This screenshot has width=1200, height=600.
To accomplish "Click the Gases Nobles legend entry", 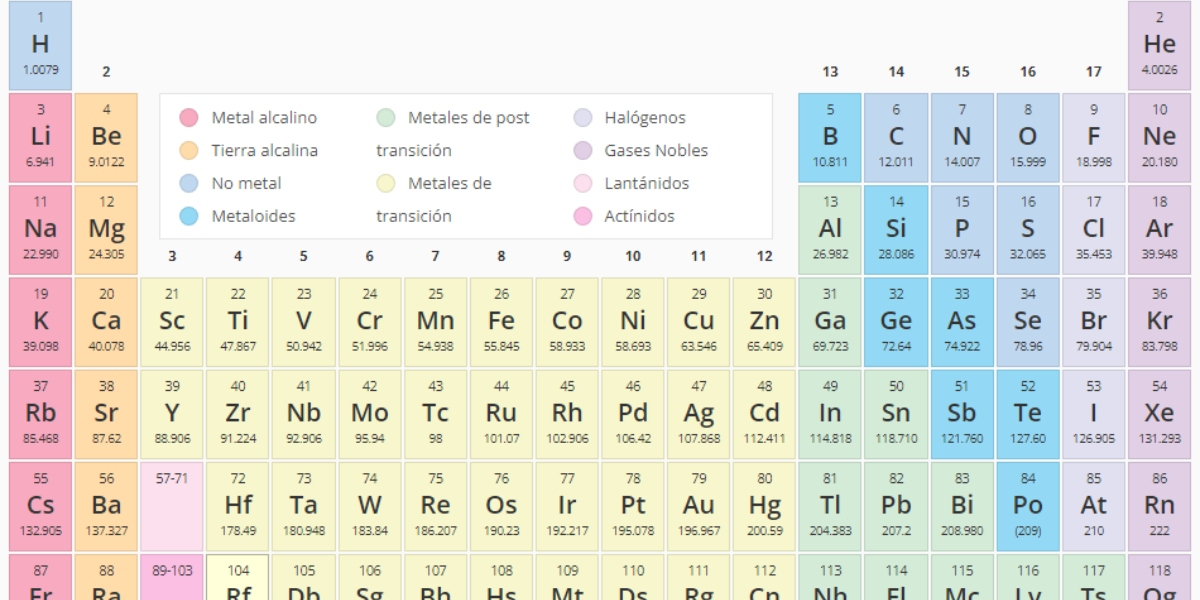I will point(655,151).
